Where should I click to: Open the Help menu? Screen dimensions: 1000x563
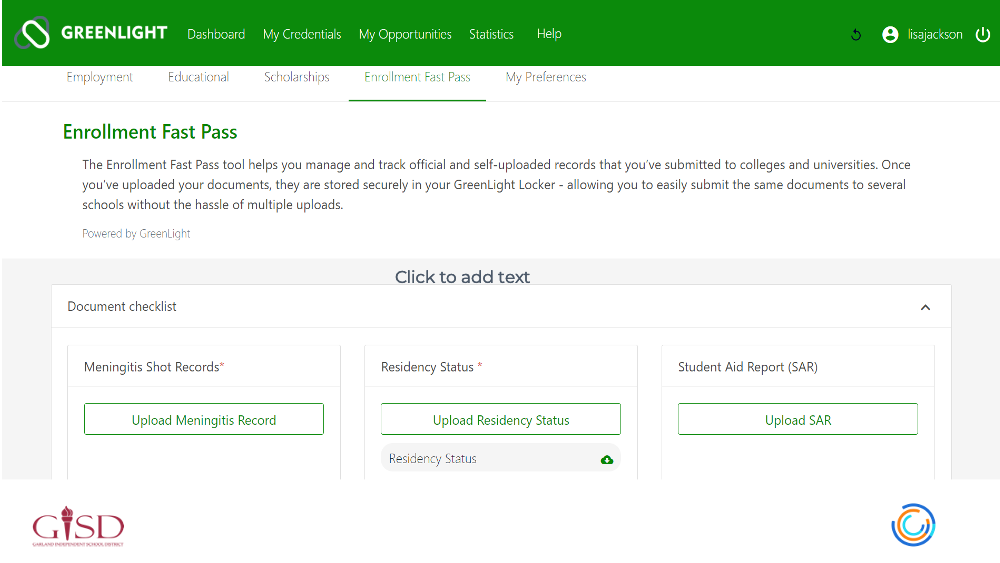pyautogui.click(x=549, y=34)
